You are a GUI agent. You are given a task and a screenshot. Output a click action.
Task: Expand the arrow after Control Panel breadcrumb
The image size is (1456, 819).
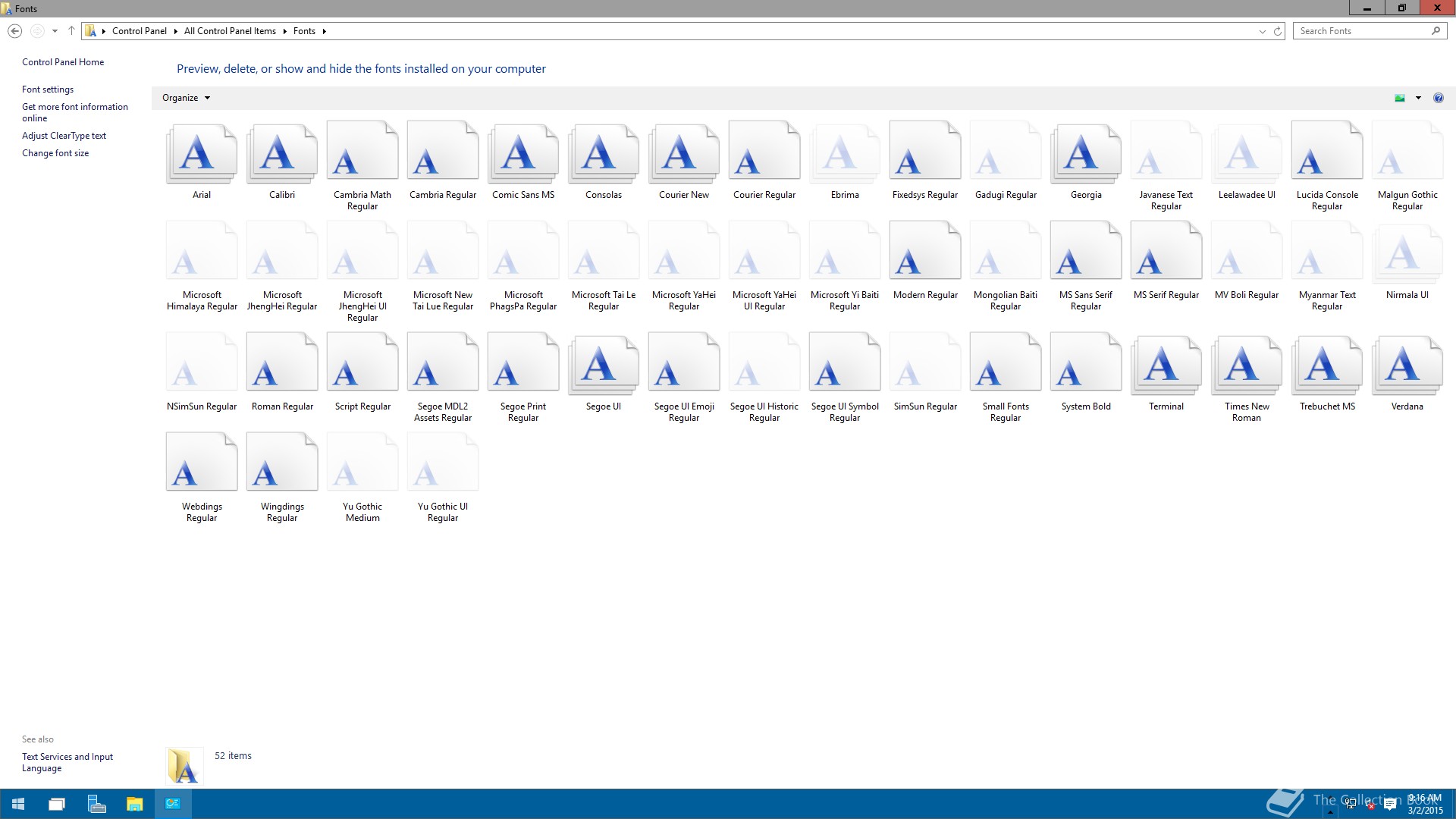175,31
